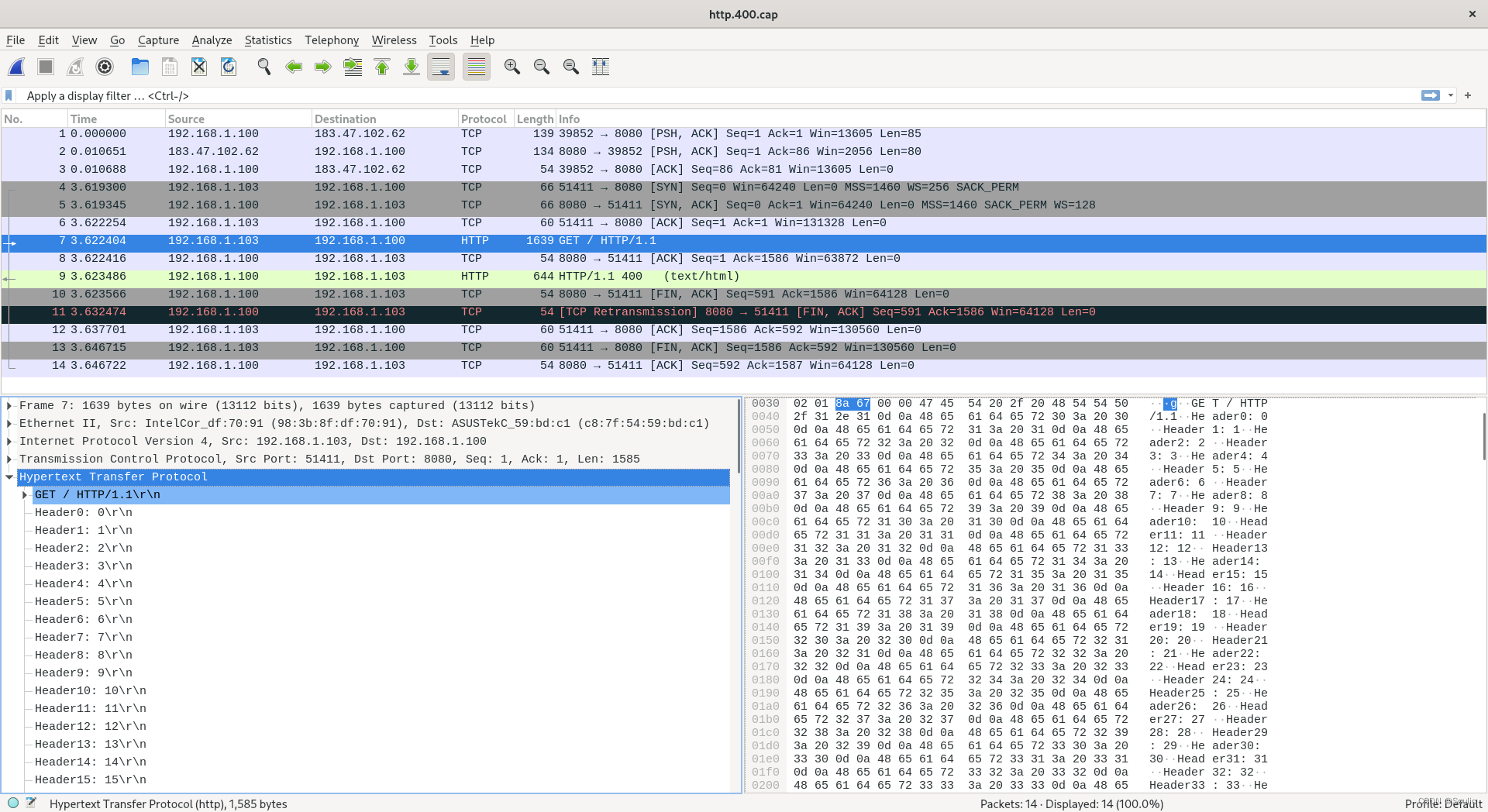The height and width of the screenshot is (812, 1488).
Task: Open the Capture menu
Action: pos(158,40)
